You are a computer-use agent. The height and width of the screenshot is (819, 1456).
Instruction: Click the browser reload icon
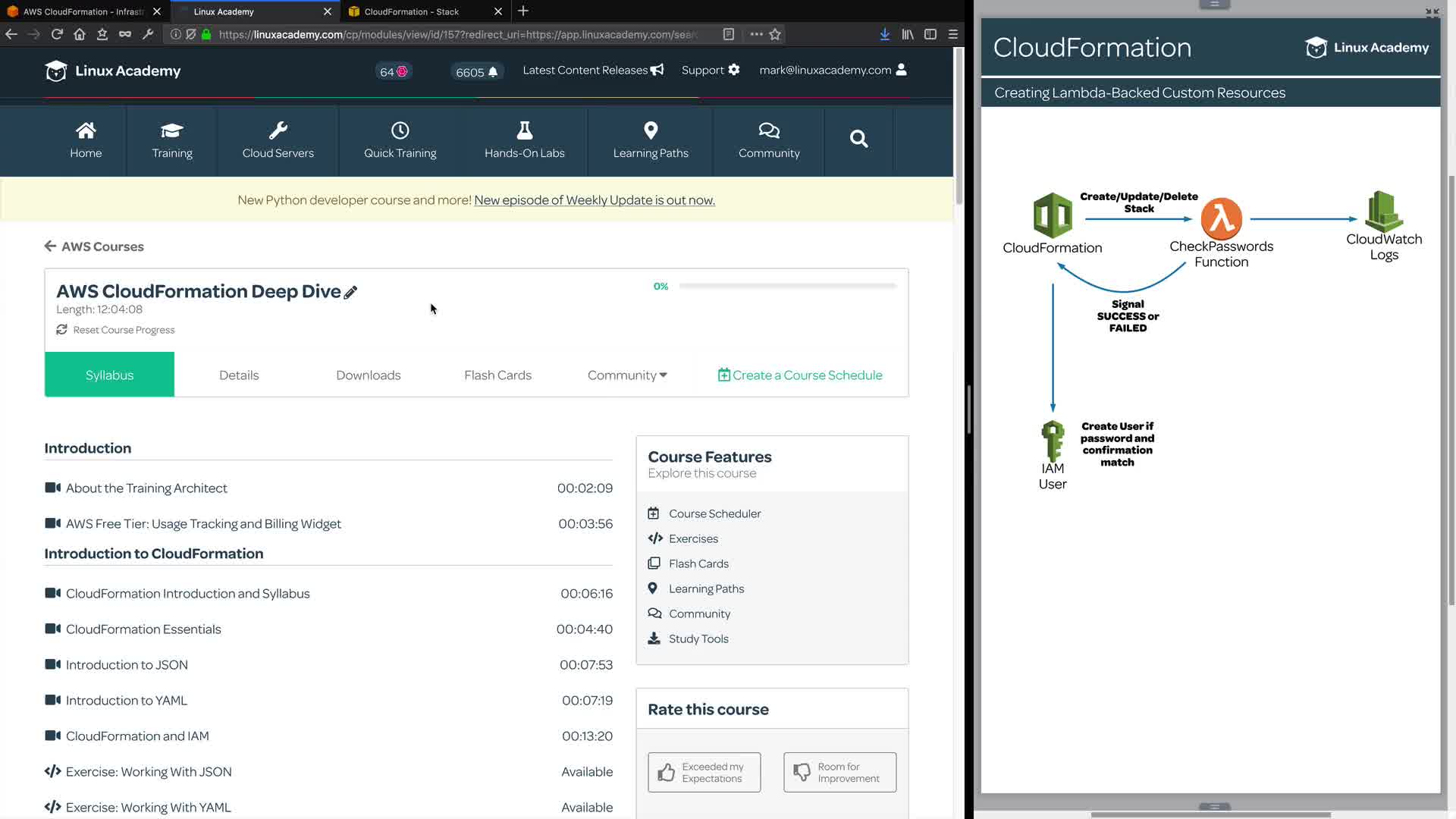57,34
